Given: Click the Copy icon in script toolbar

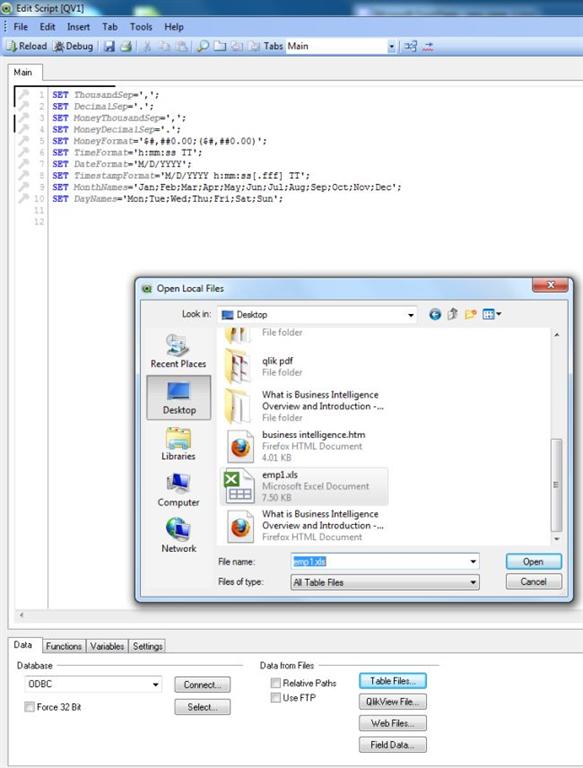Looking at the screenshot, I should pos(165,46).
